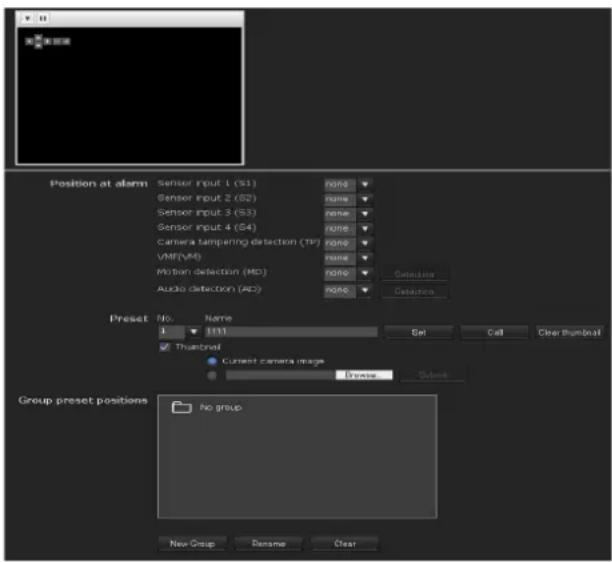612x562 pixels.
Task: Click the Motion detection (MD) label
Action: [x=212, y=272]
